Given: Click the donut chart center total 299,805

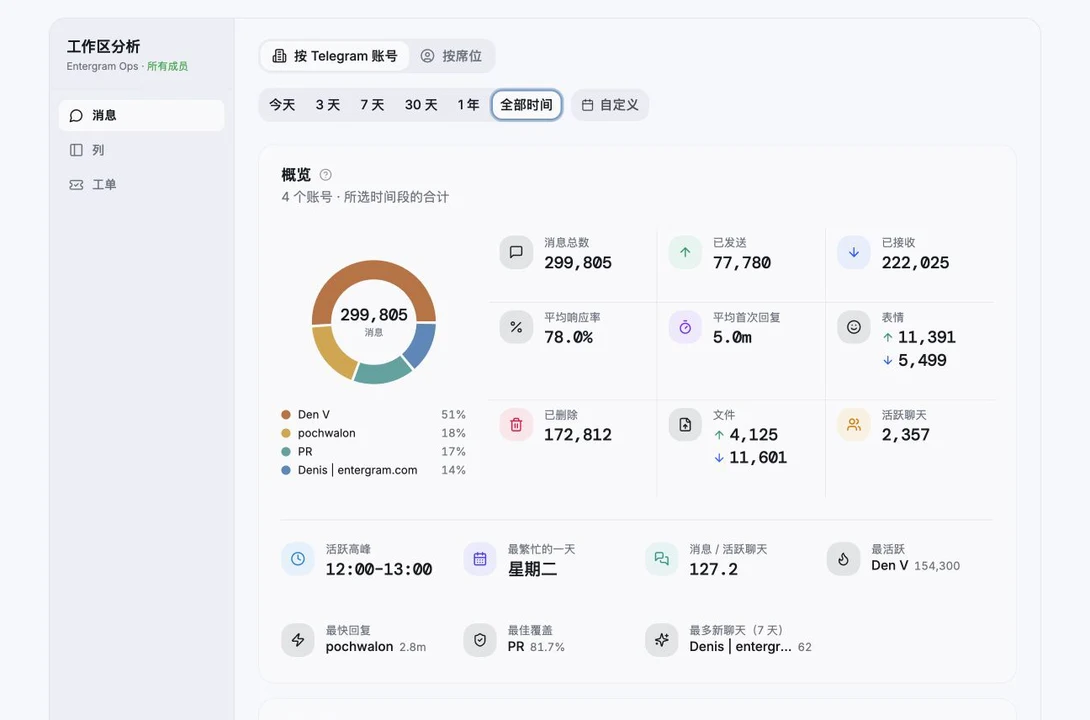Looking at the screenshot, I should click(x=374, y=315).
